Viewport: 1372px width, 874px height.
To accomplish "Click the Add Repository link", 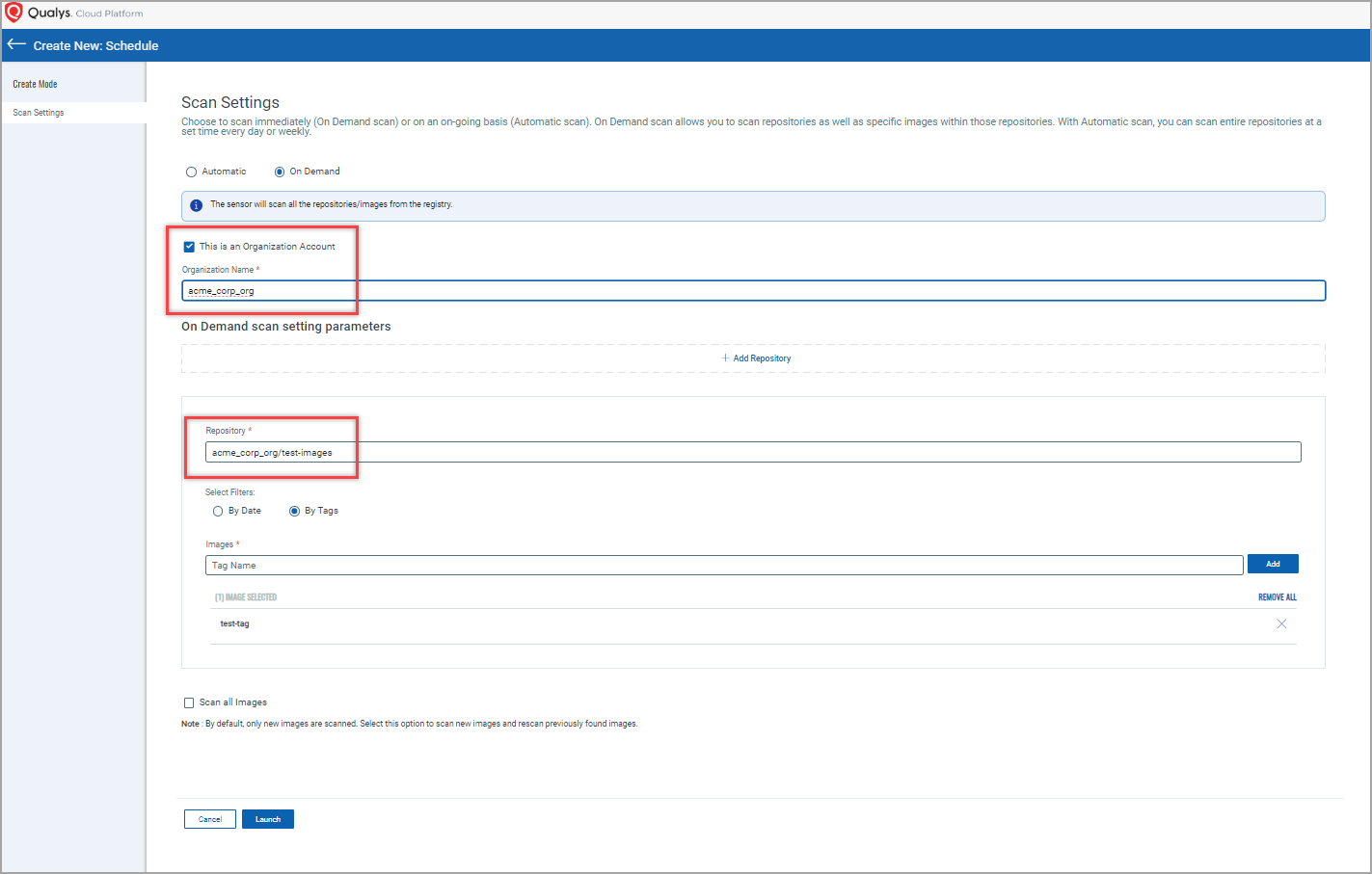I will click(x=761, y=358).
